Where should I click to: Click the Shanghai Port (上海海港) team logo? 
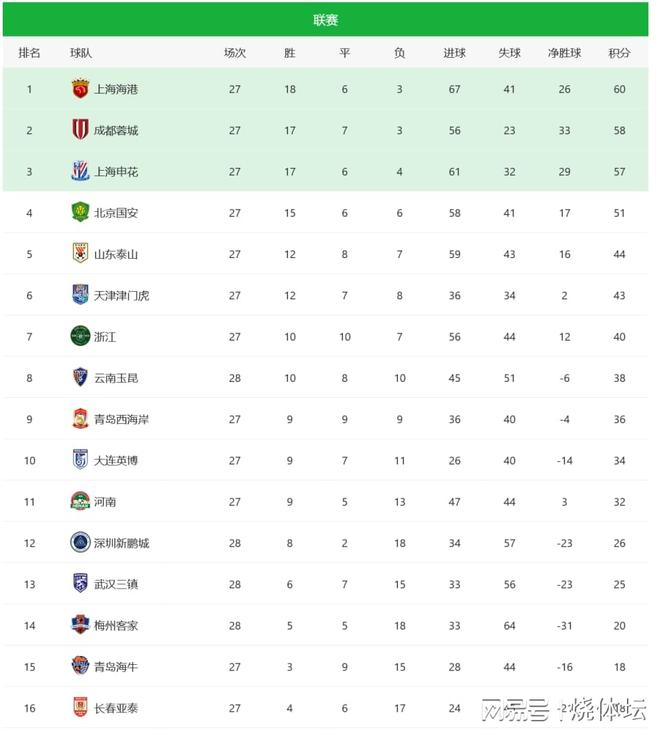click(80, 89)
